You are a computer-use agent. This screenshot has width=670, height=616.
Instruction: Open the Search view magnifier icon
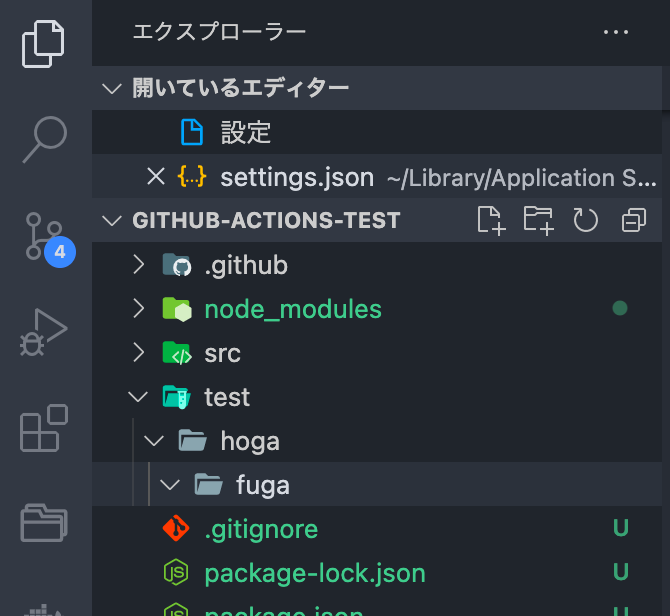(45, 139)
